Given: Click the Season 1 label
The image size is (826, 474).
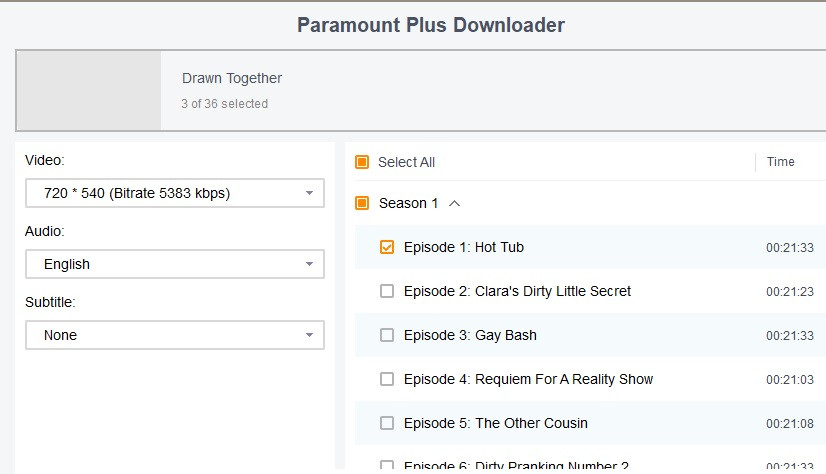Looking at the screenshot, I should (x=408, y=203).
